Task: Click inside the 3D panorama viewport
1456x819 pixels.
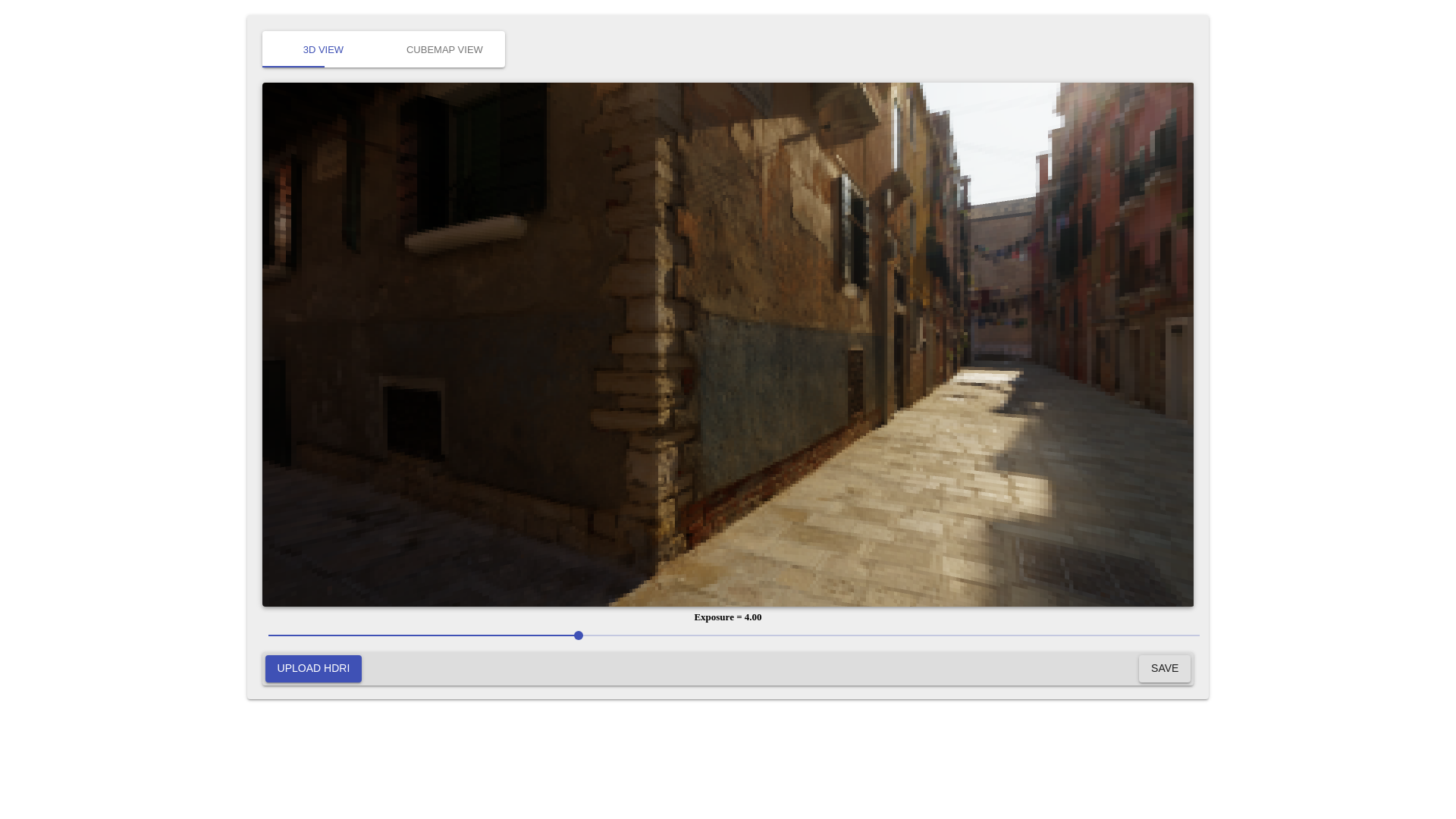Action: pyautogui.click(x=728, y=344)
